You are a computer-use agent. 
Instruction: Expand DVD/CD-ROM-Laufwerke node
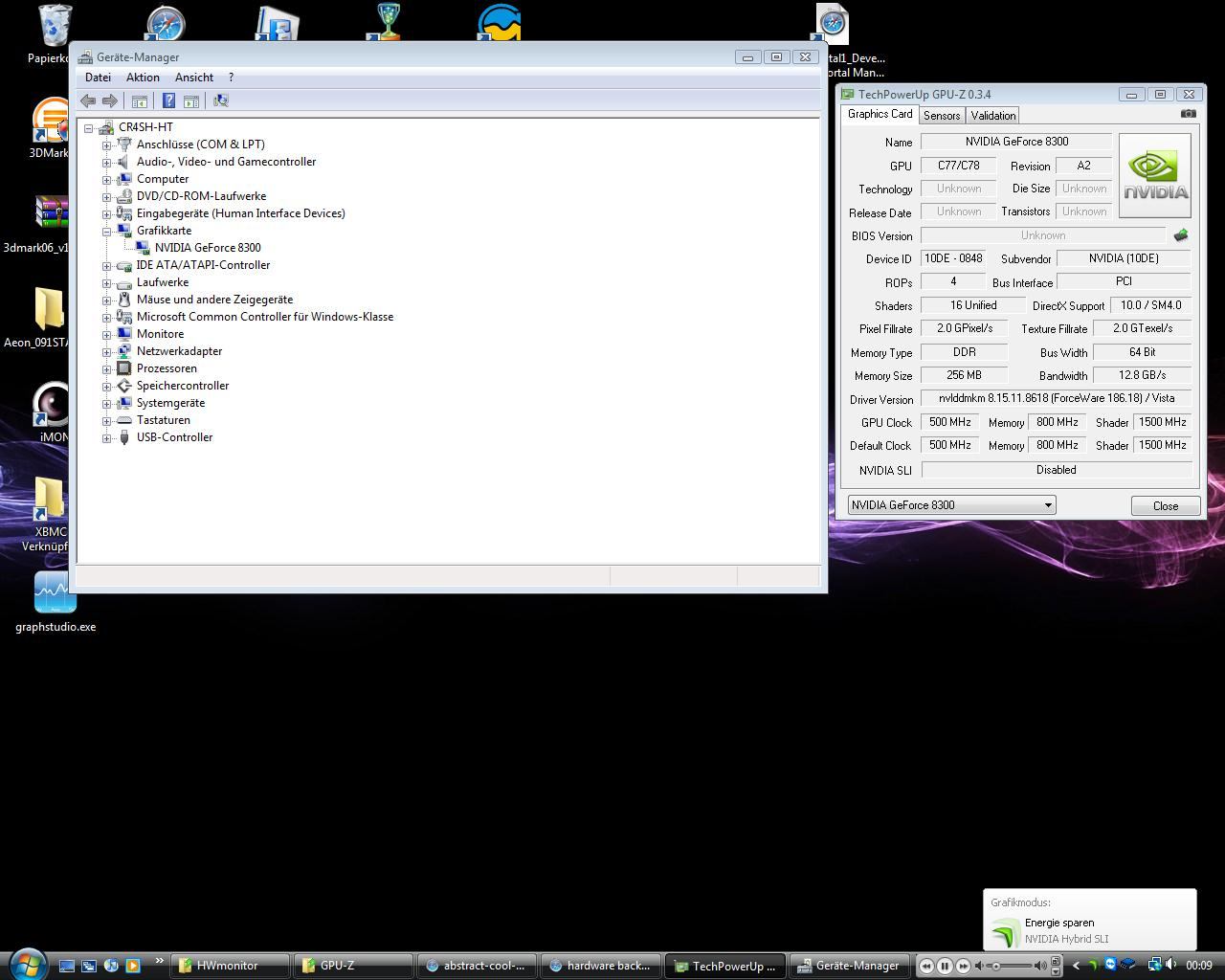[107, 196]
